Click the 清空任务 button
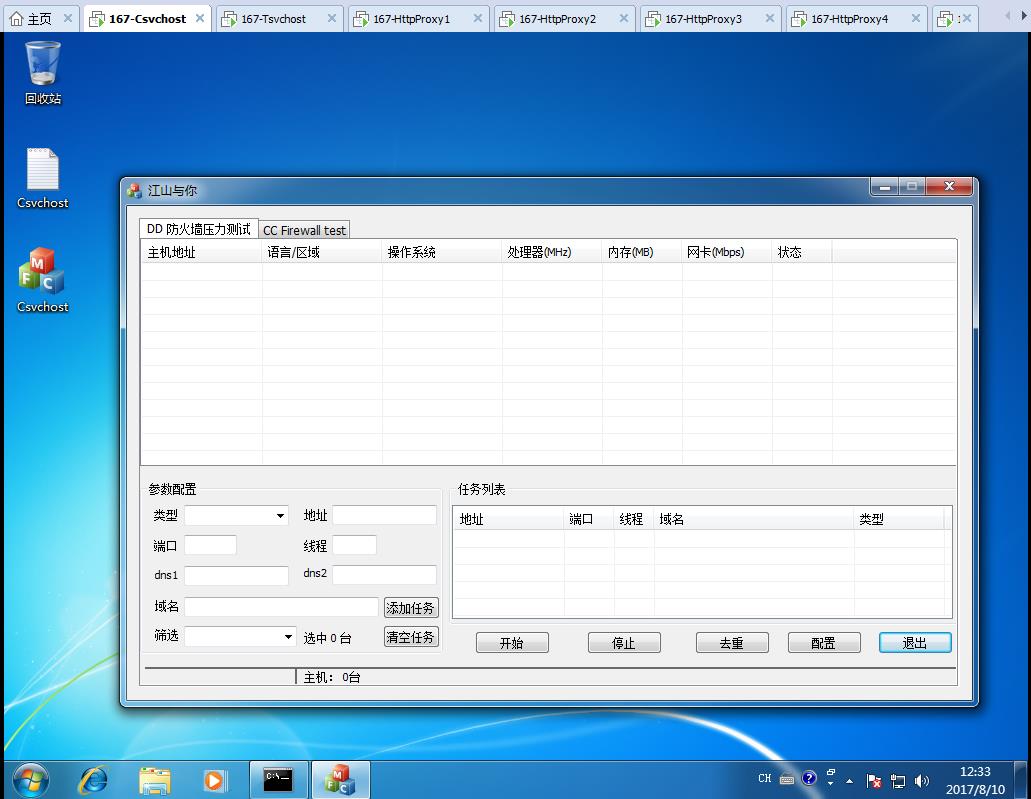 [x=411, y=637]
